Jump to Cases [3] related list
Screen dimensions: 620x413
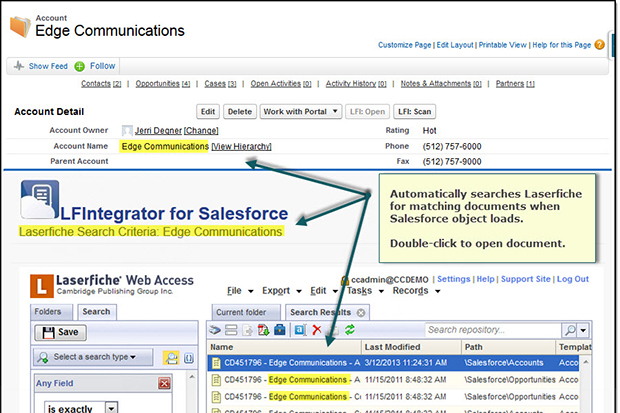[x=220, y=83]
